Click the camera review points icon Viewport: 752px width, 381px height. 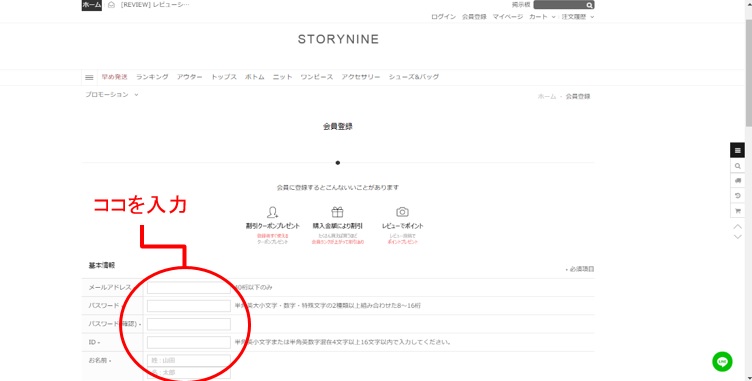(x=402, y=212)
